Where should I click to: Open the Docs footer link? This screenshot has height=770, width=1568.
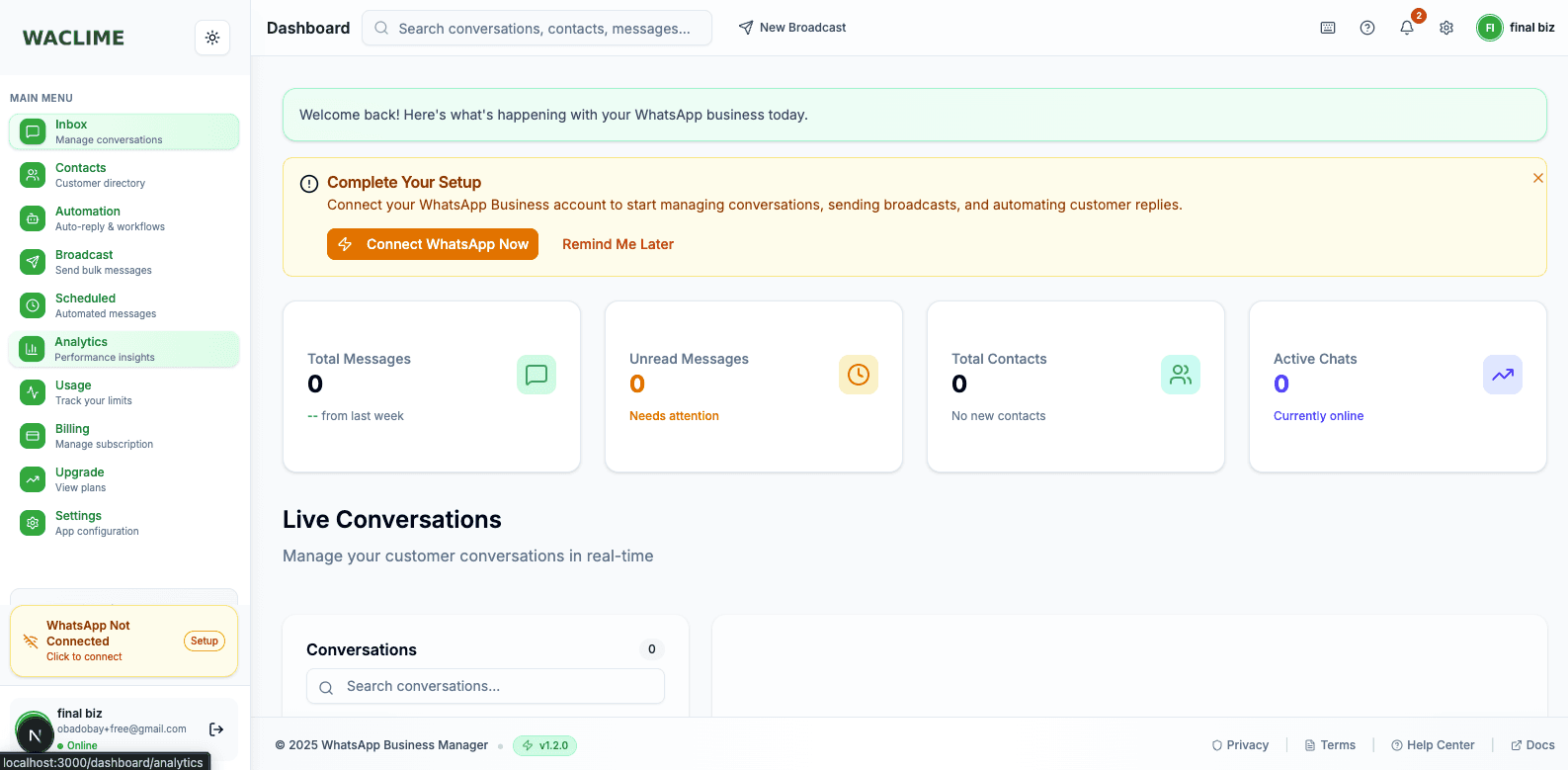tap(1532, 745)
